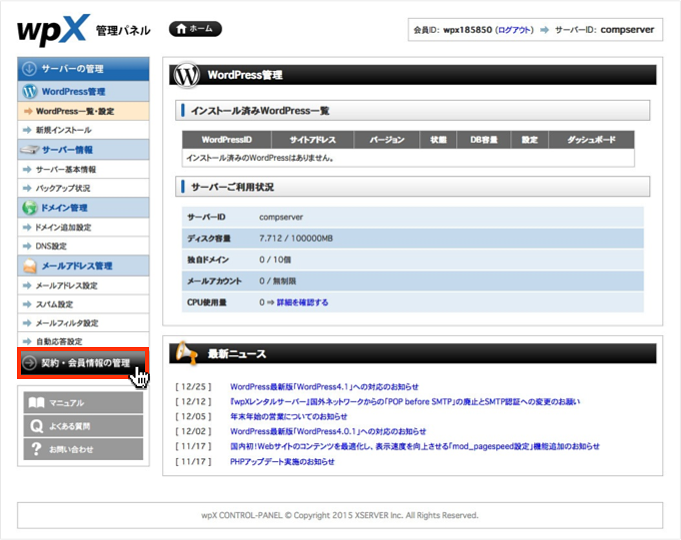Open 自動応答設定 menu item
The width and height of the screenshot is (681, 540).
click(83, 341)
